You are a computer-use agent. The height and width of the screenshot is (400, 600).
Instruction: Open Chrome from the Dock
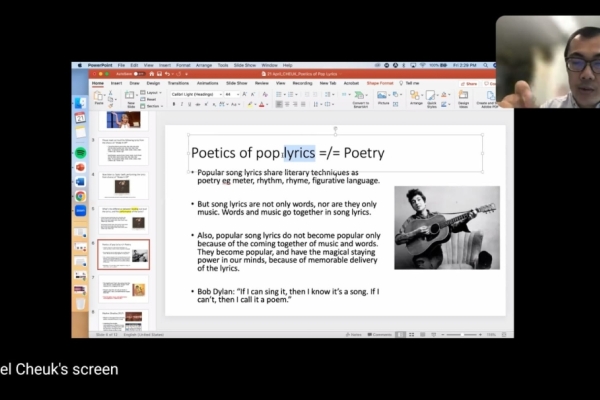click(x=80, y=196)
